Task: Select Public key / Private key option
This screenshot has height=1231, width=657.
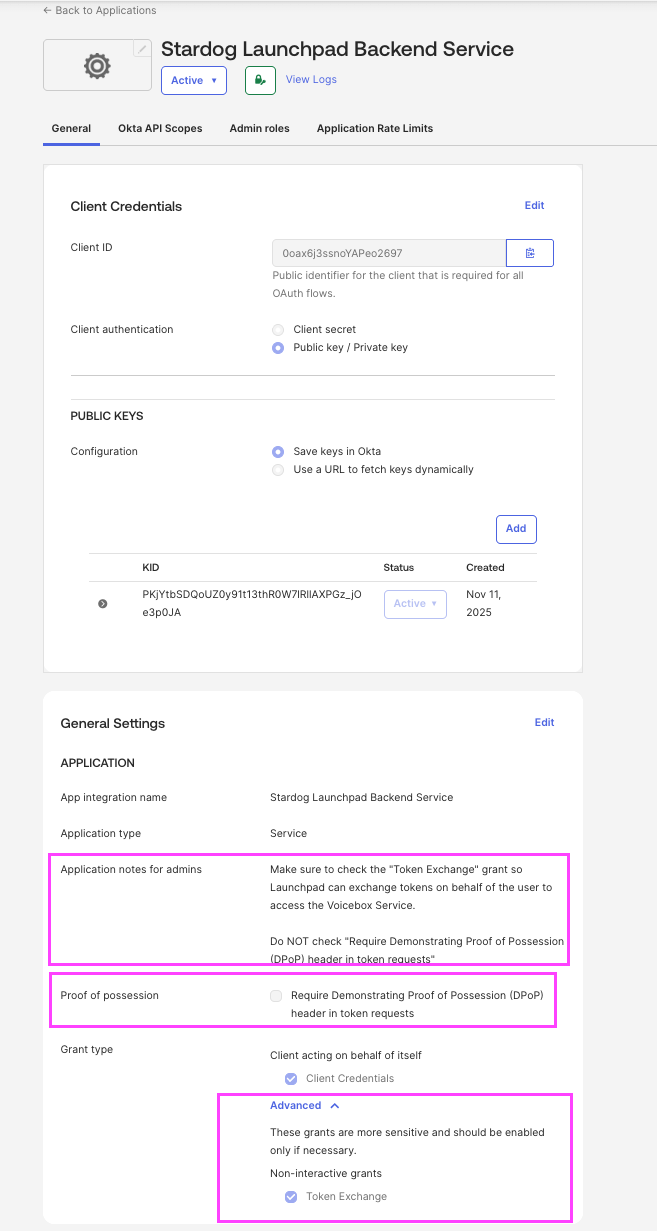Action: (278, 348)
